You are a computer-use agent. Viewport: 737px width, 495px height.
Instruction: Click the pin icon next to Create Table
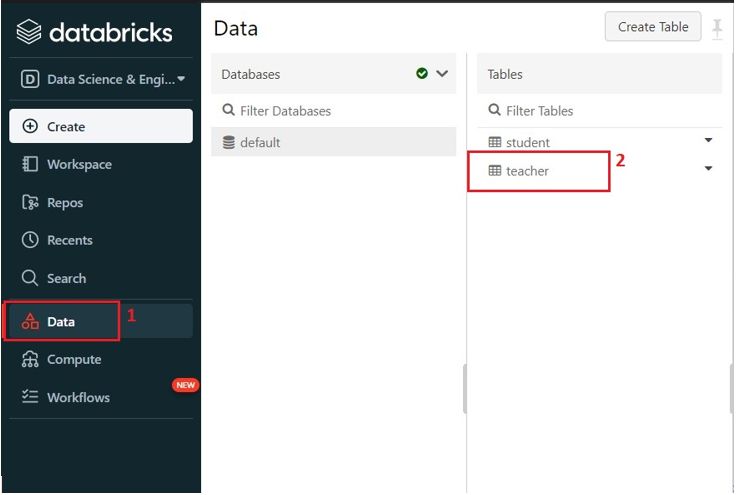pyautogui.click(x=717, y=29)
